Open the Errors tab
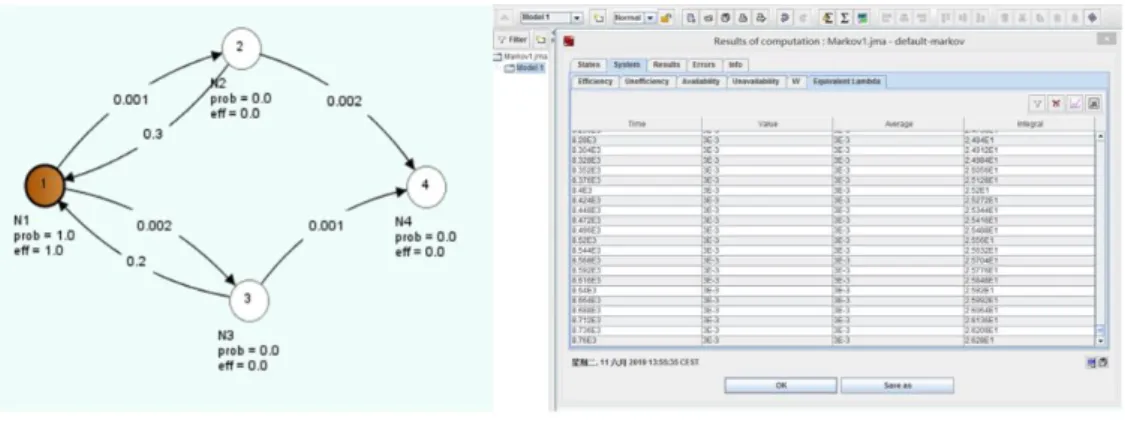1125x423 pixels. [x=704, y=65]
